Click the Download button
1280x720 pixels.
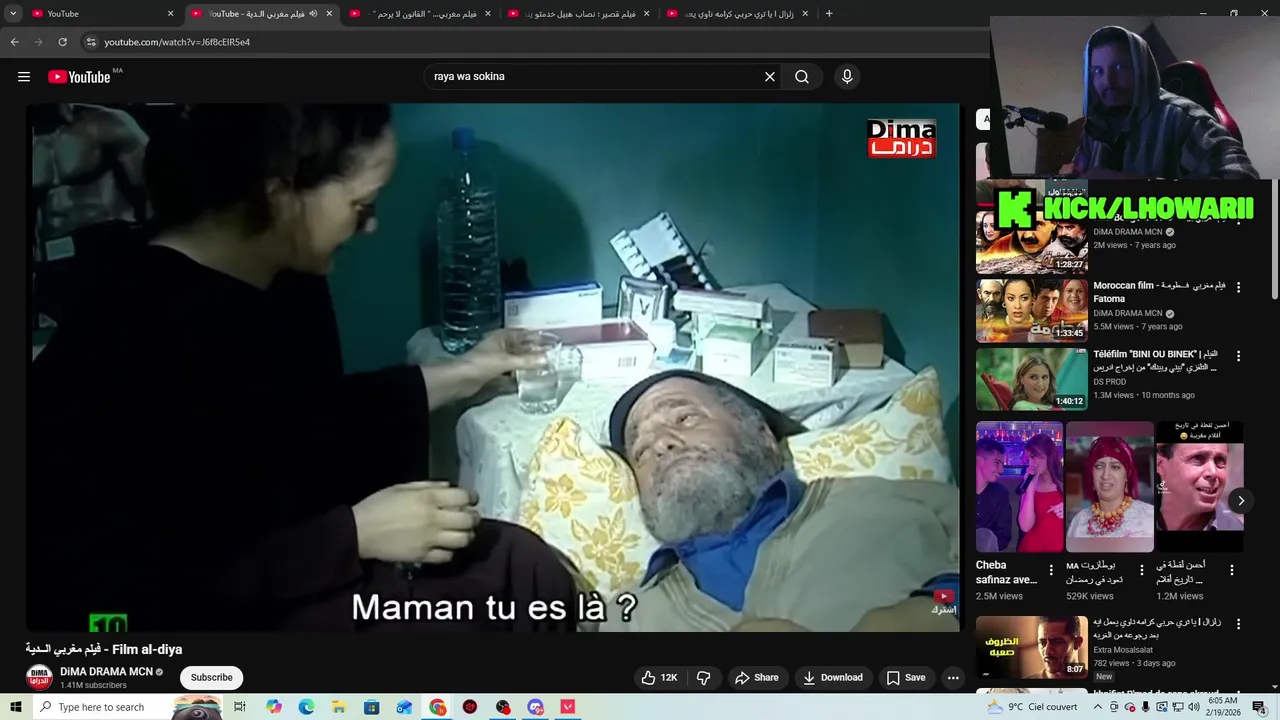(832, 678)
